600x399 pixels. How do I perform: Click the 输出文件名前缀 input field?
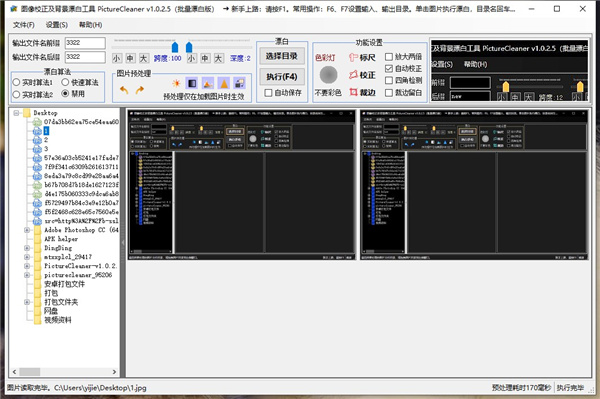85,43
